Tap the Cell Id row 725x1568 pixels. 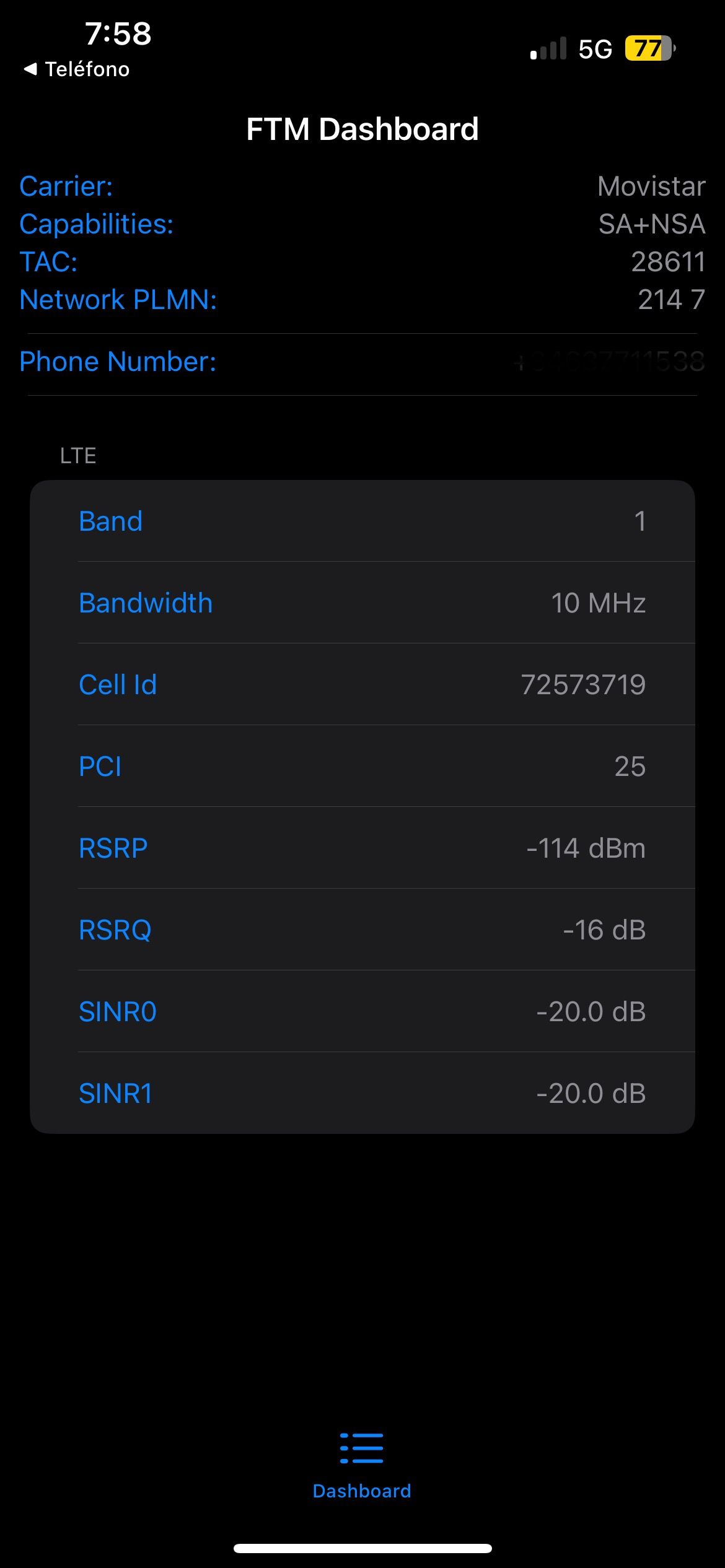coord(362,684)
